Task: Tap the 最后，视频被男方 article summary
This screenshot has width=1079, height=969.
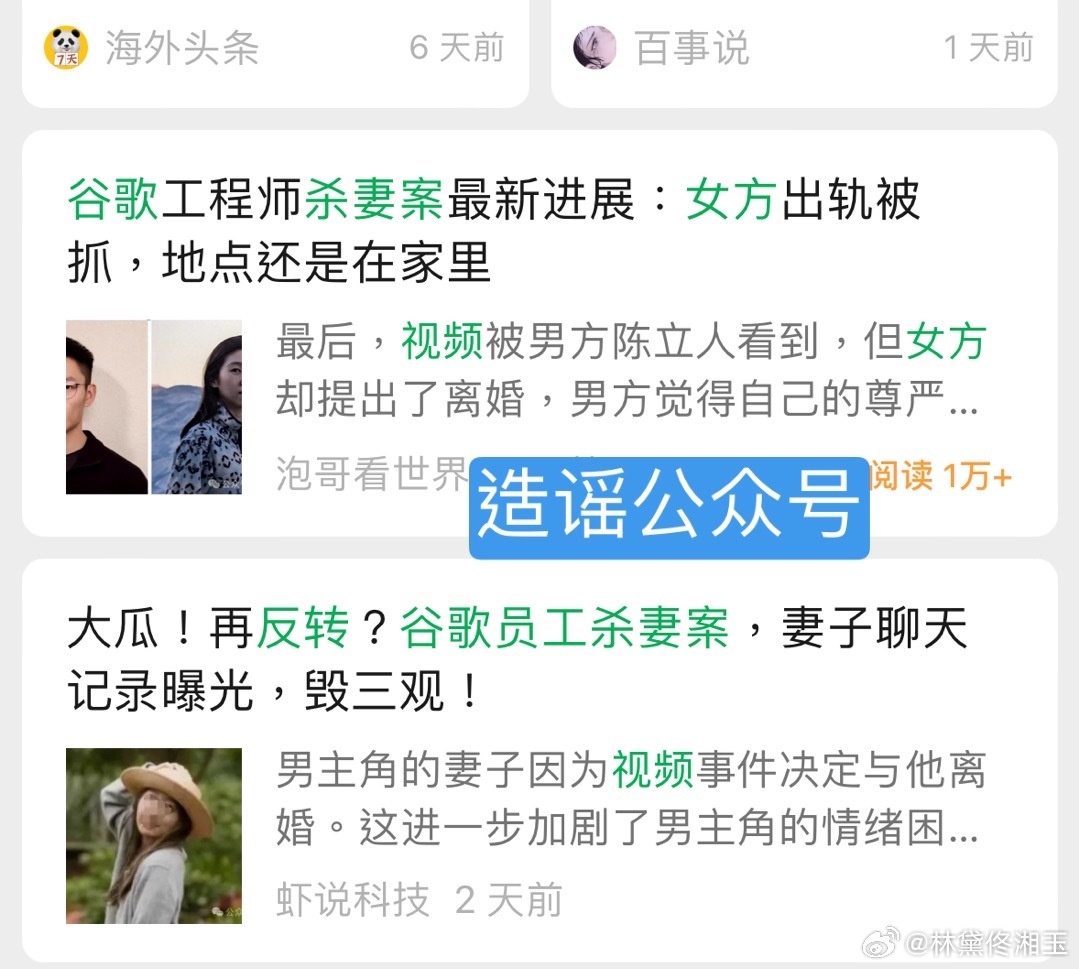Action: pyautogui.click(x=632, y=370)
